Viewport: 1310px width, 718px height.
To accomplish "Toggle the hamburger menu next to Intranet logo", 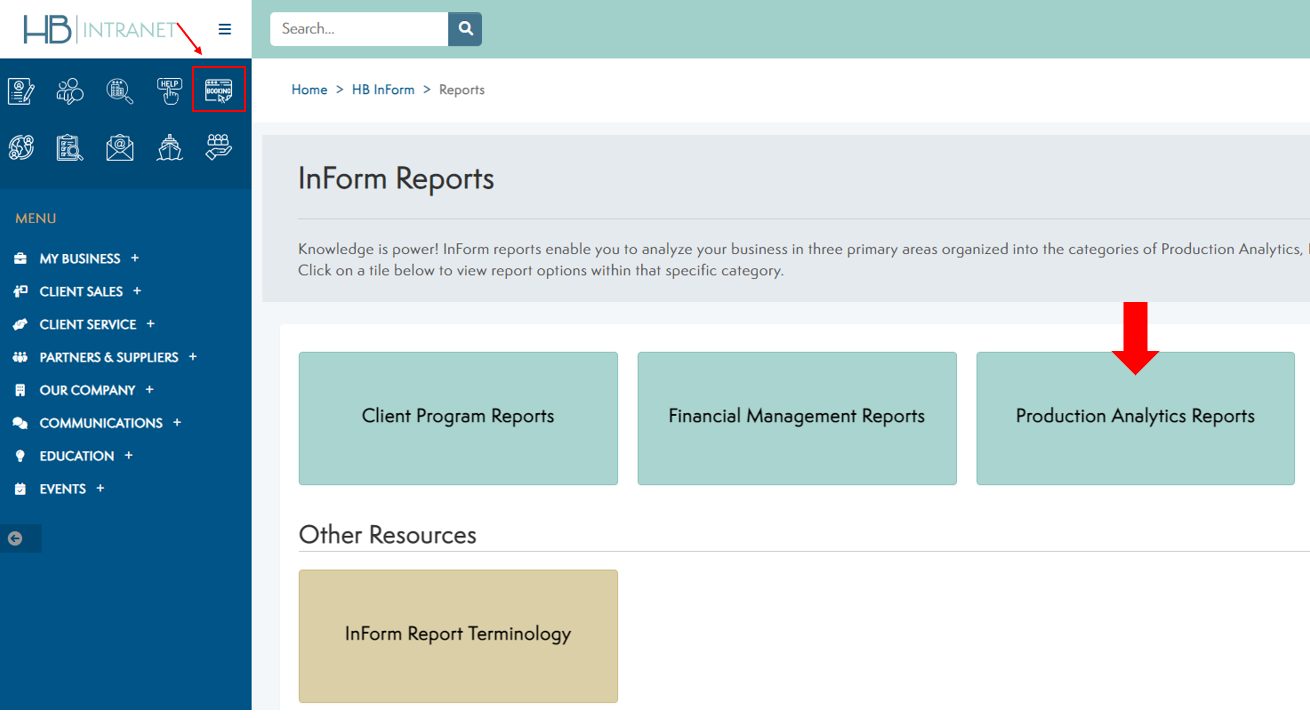I will pos(225,30).
